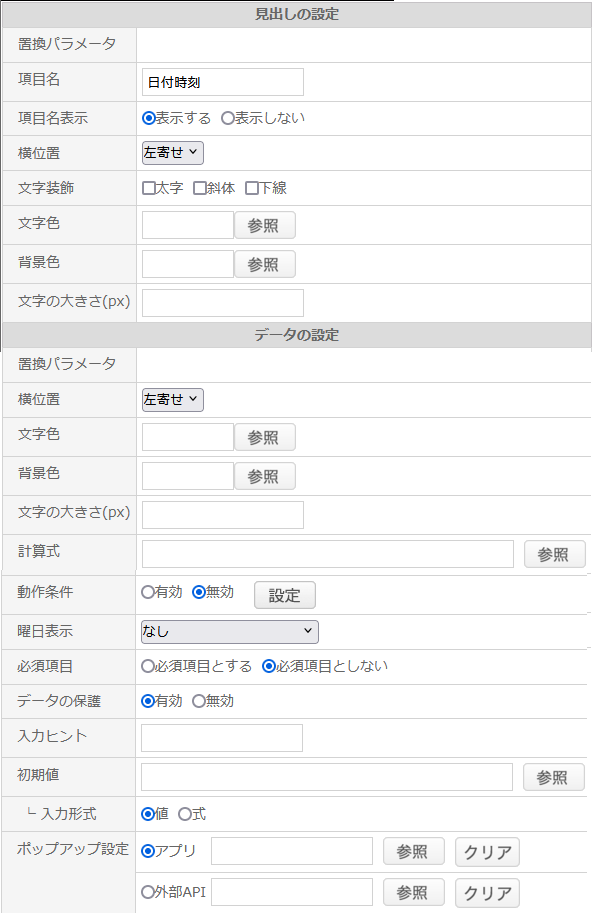This screenshot has width=592, height=913.
Task: Check the 下線 underline checkbox
Action: [x=251, y=188]
